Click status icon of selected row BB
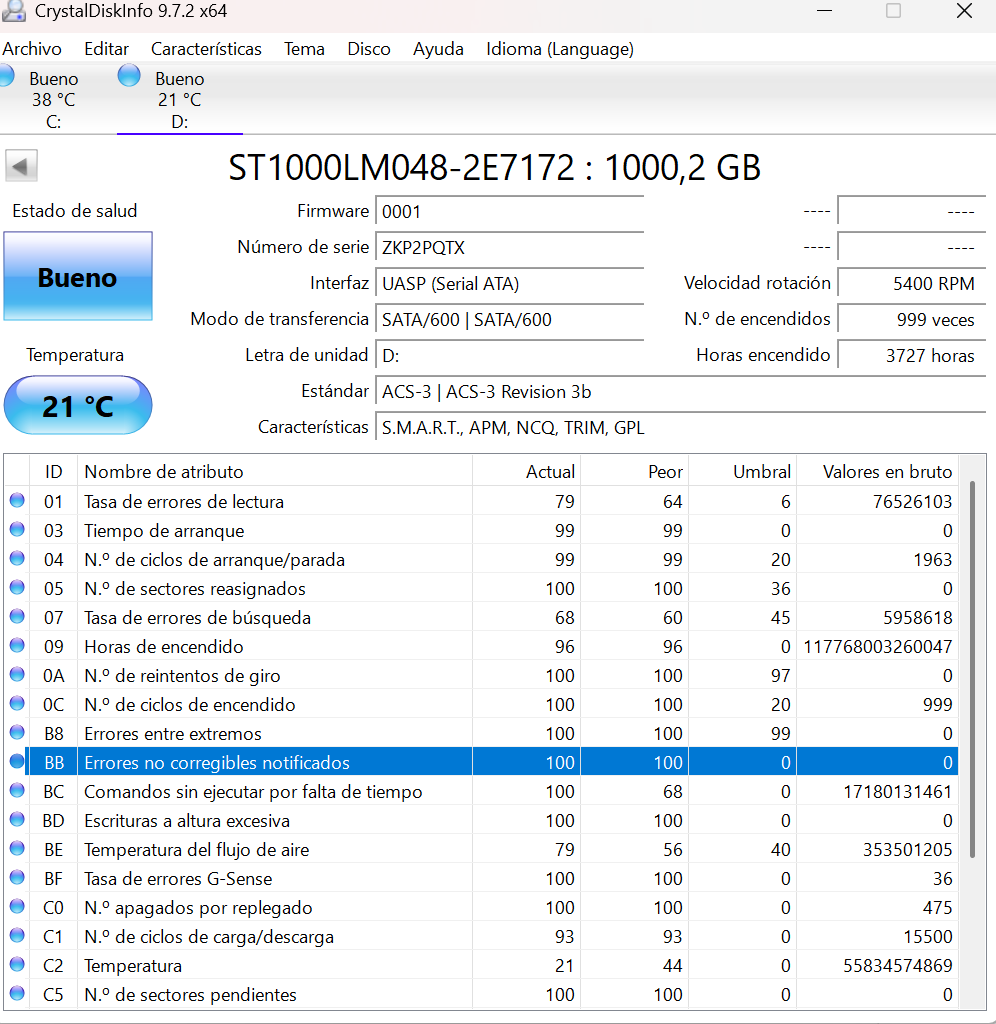The width and height of the screenshot is (996, 1024). point(17,761)
